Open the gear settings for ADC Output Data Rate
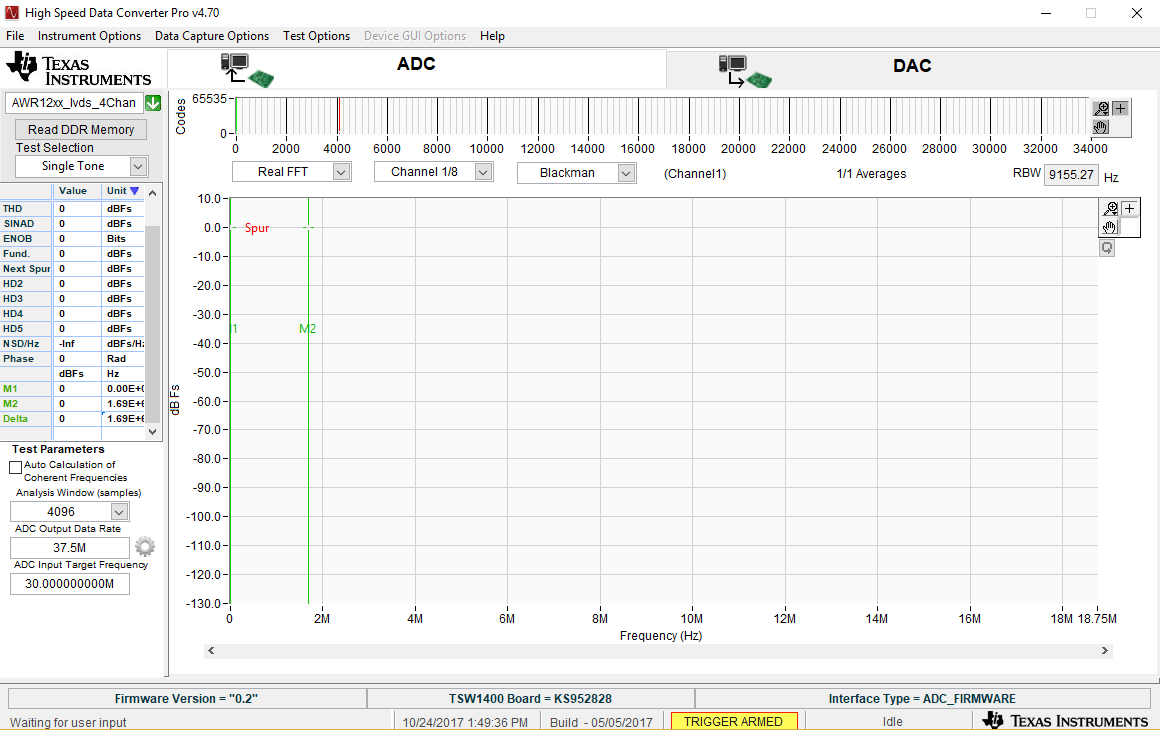1160x730 pixels. [x=145, y=547]
